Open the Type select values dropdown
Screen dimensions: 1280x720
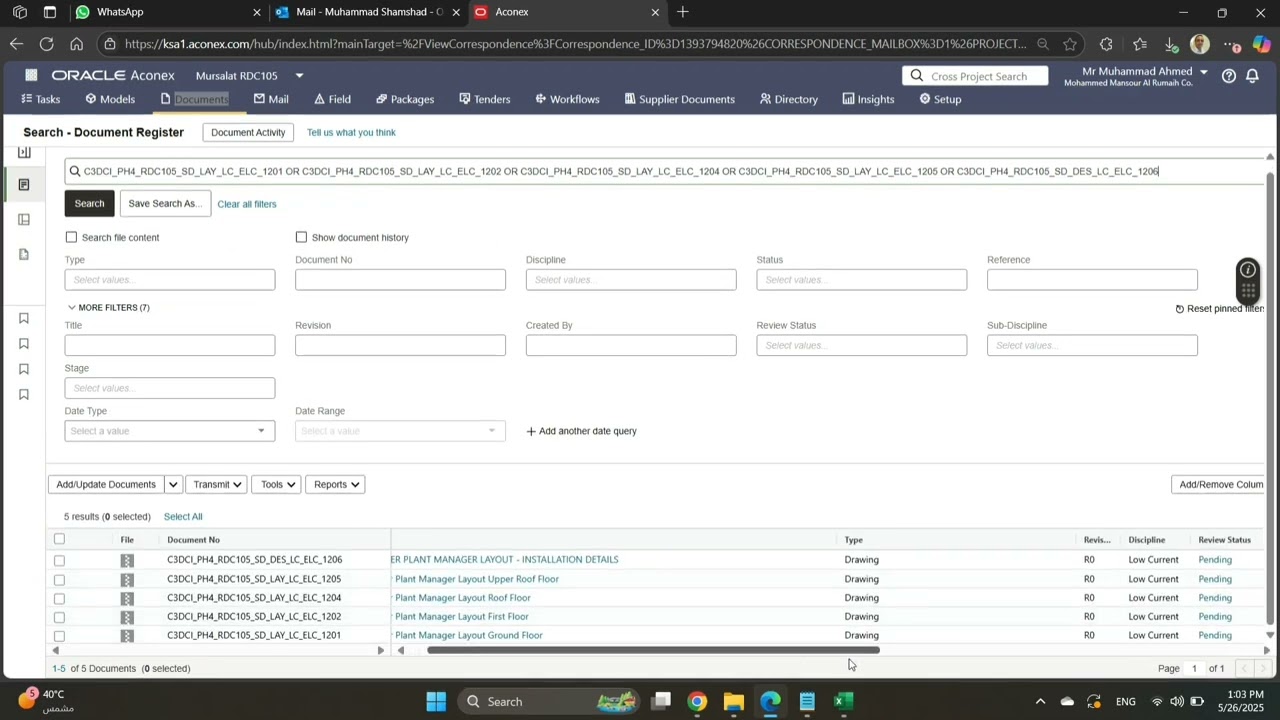point(170,280)
